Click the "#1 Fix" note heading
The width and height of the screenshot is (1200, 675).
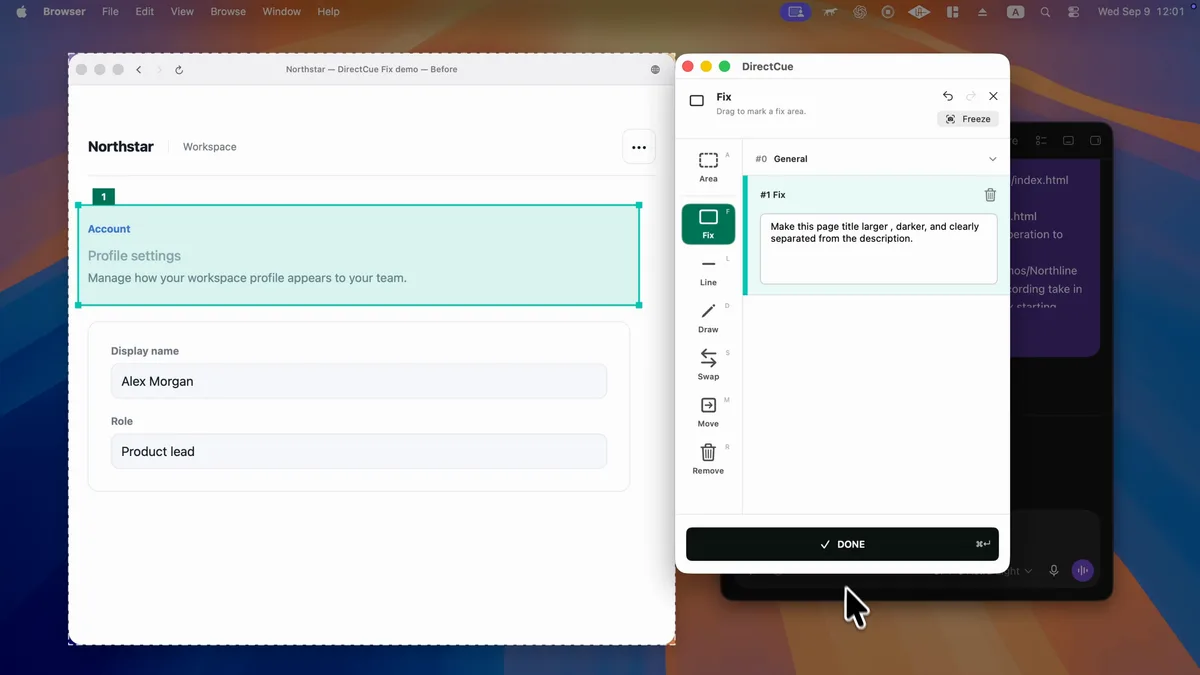(x=773, y=195)
